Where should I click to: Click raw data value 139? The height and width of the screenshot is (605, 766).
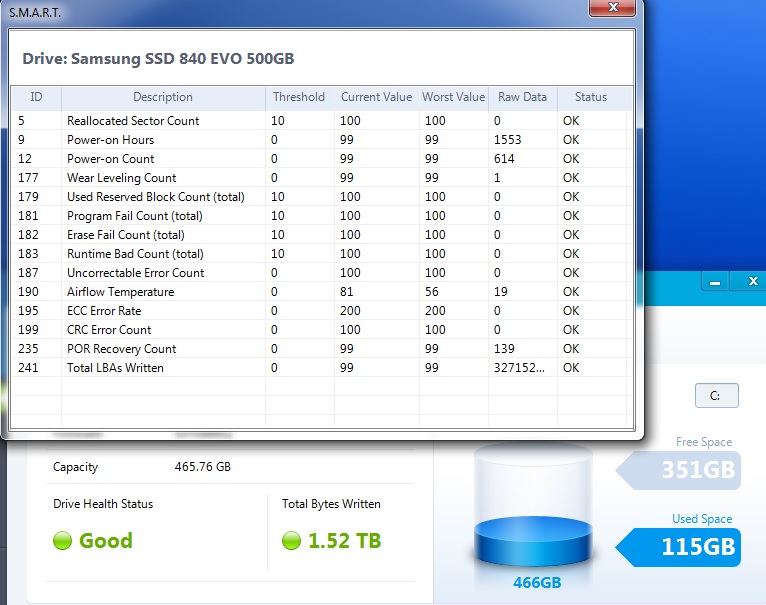(504, 349)
